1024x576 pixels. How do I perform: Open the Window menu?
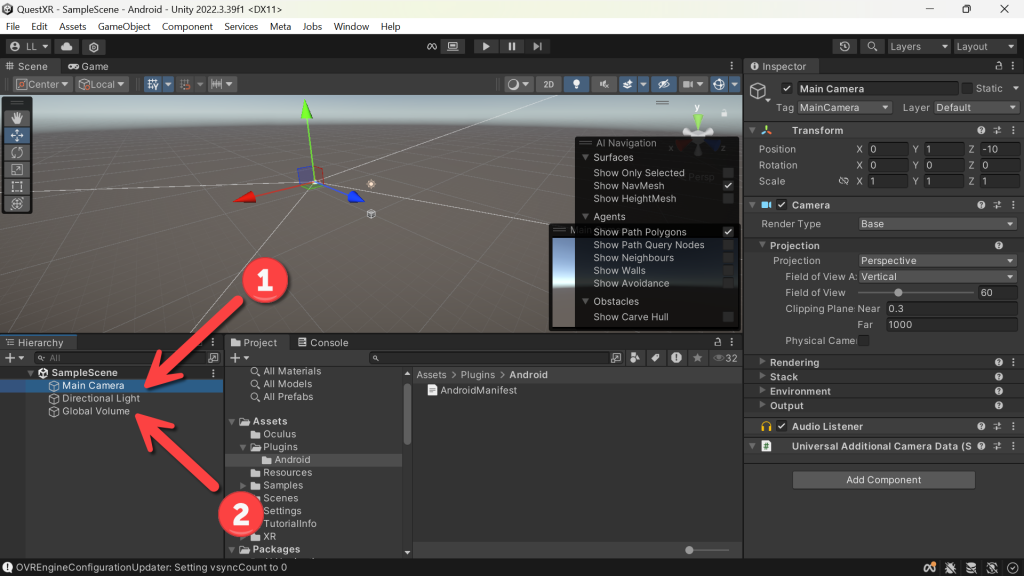pyautogui.click(x=351, y=27)
